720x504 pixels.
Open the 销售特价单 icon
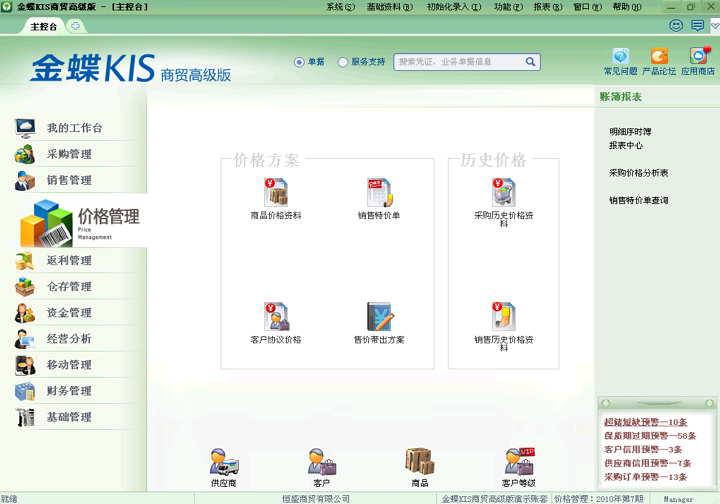pyautogui.click(x=379, y=193)
